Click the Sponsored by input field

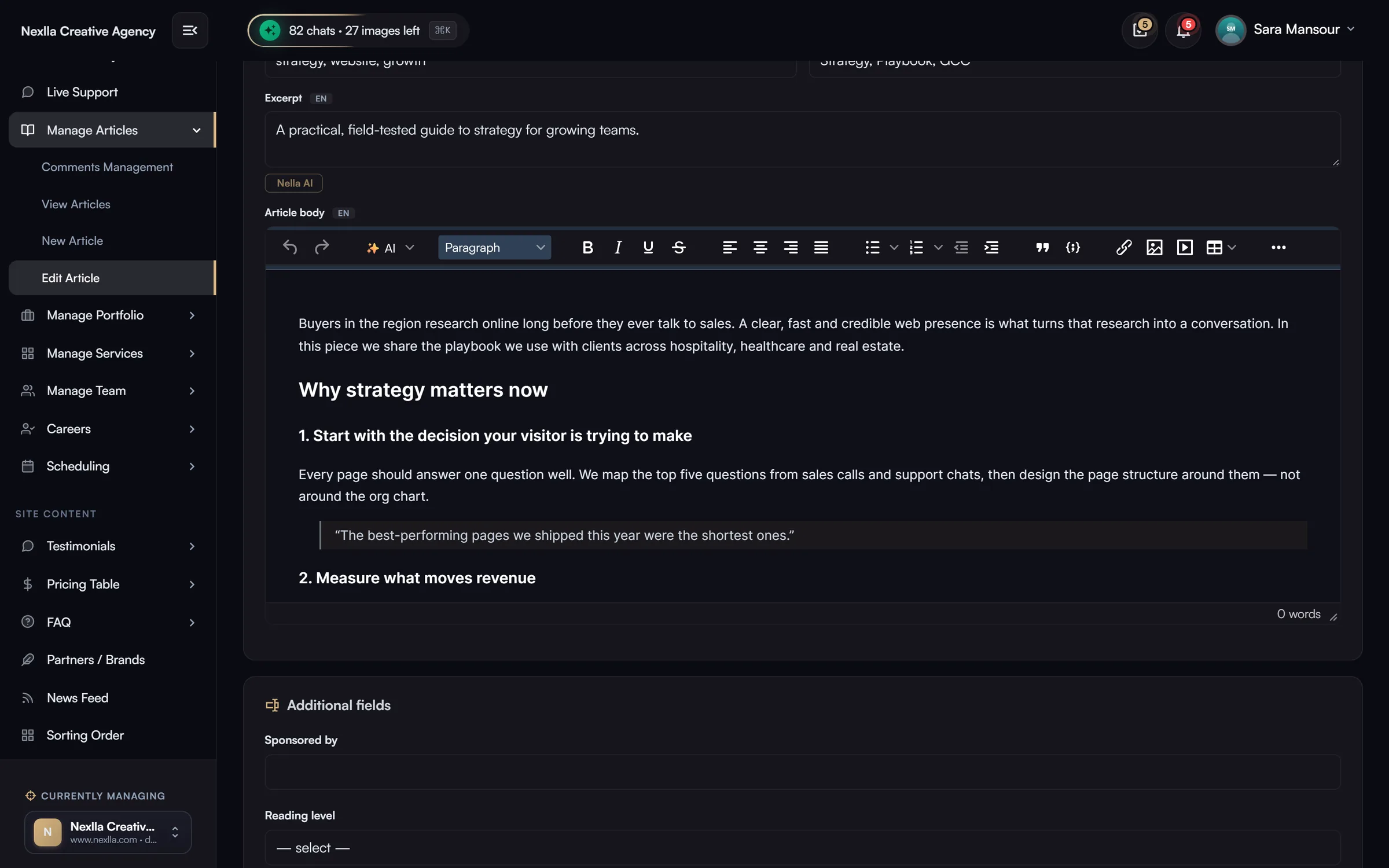click(803, 772)
